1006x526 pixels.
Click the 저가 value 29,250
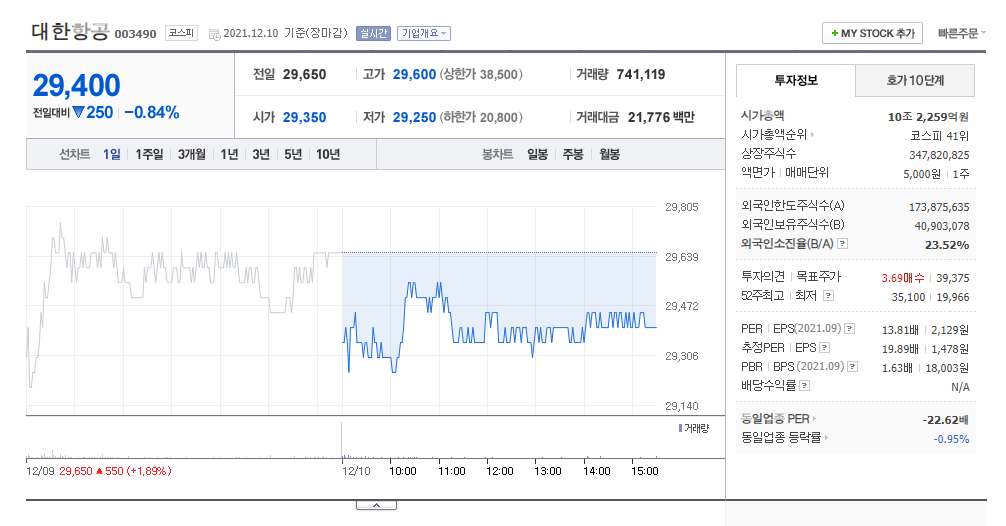click(414, 117)
